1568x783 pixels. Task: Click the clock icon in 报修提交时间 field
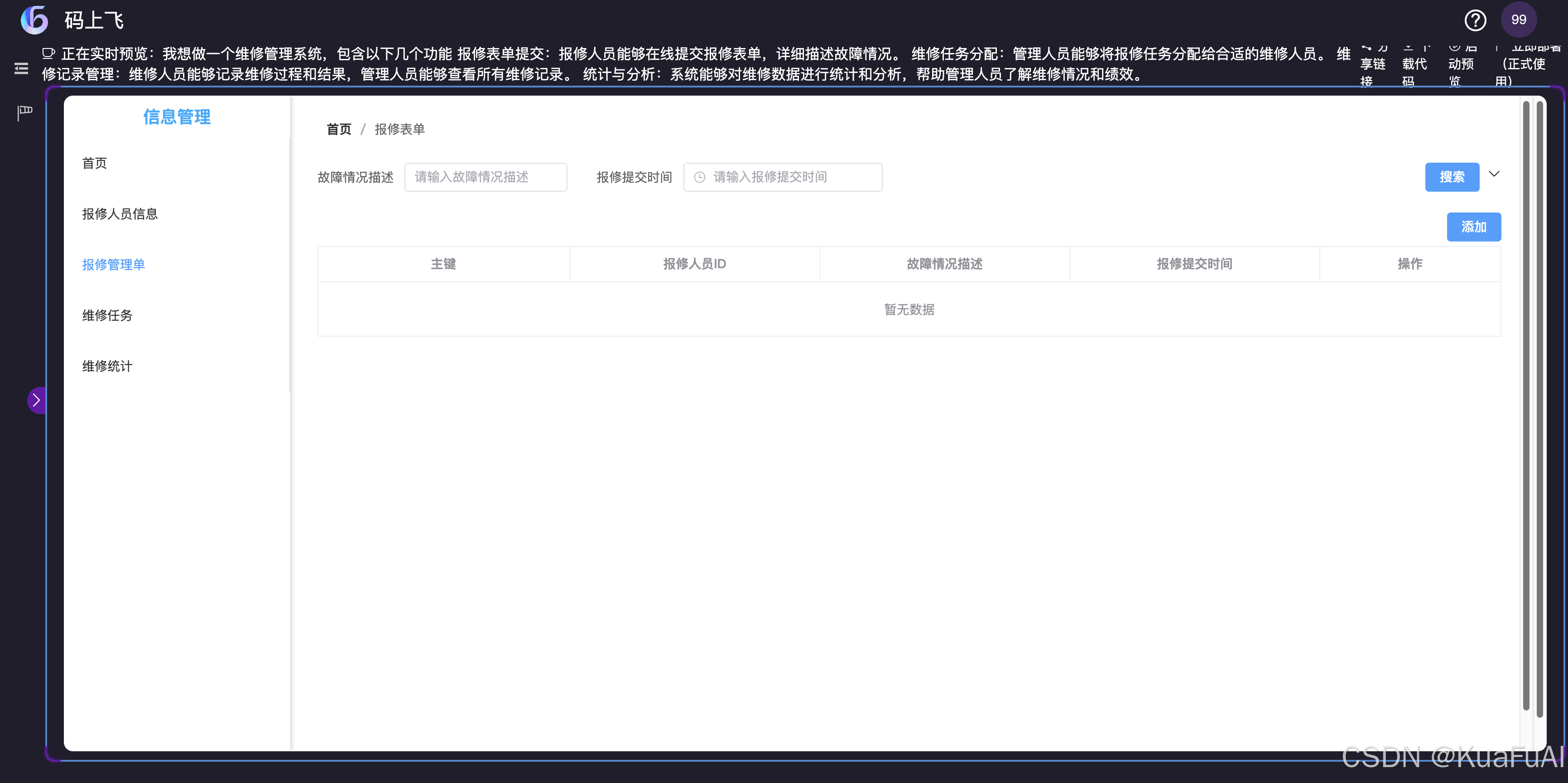pyautogui.click(x=700, y=177)
